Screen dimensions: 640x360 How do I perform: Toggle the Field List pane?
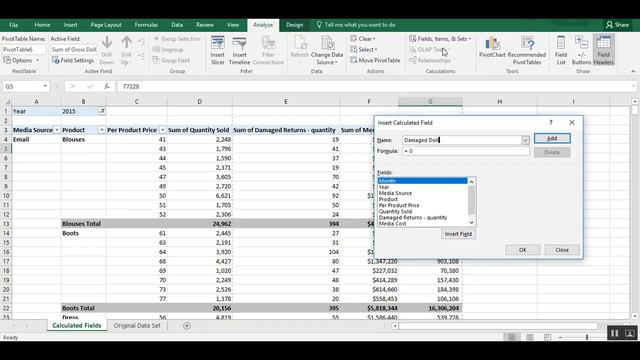561,50
